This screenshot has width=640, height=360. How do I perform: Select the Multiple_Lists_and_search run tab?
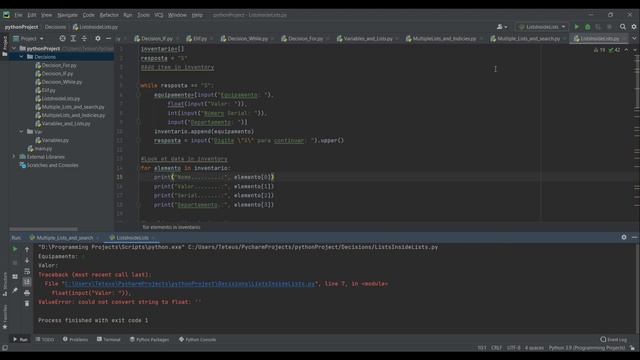click(x=63, y=238)
